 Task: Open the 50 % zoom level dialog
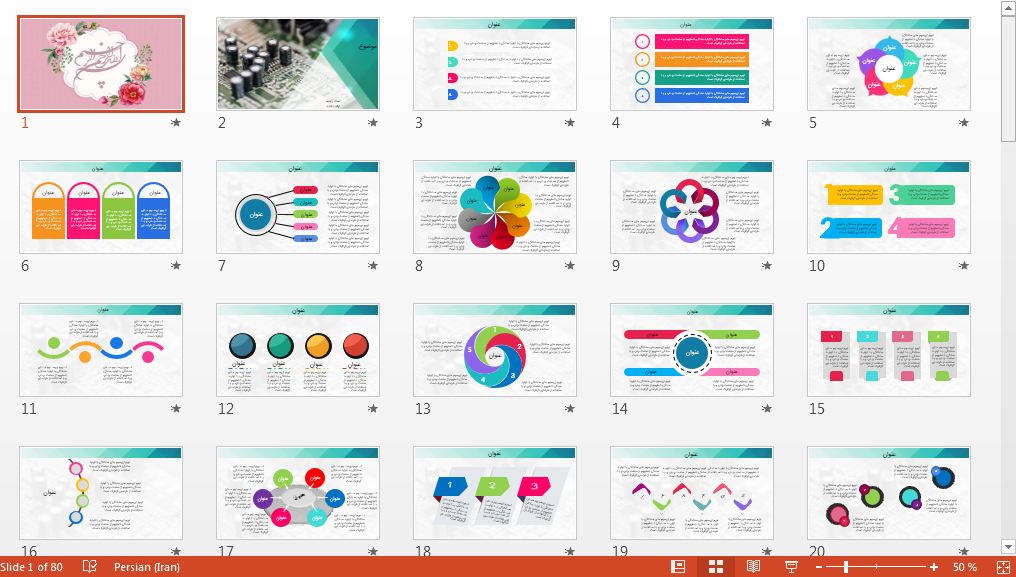(964, 567)
